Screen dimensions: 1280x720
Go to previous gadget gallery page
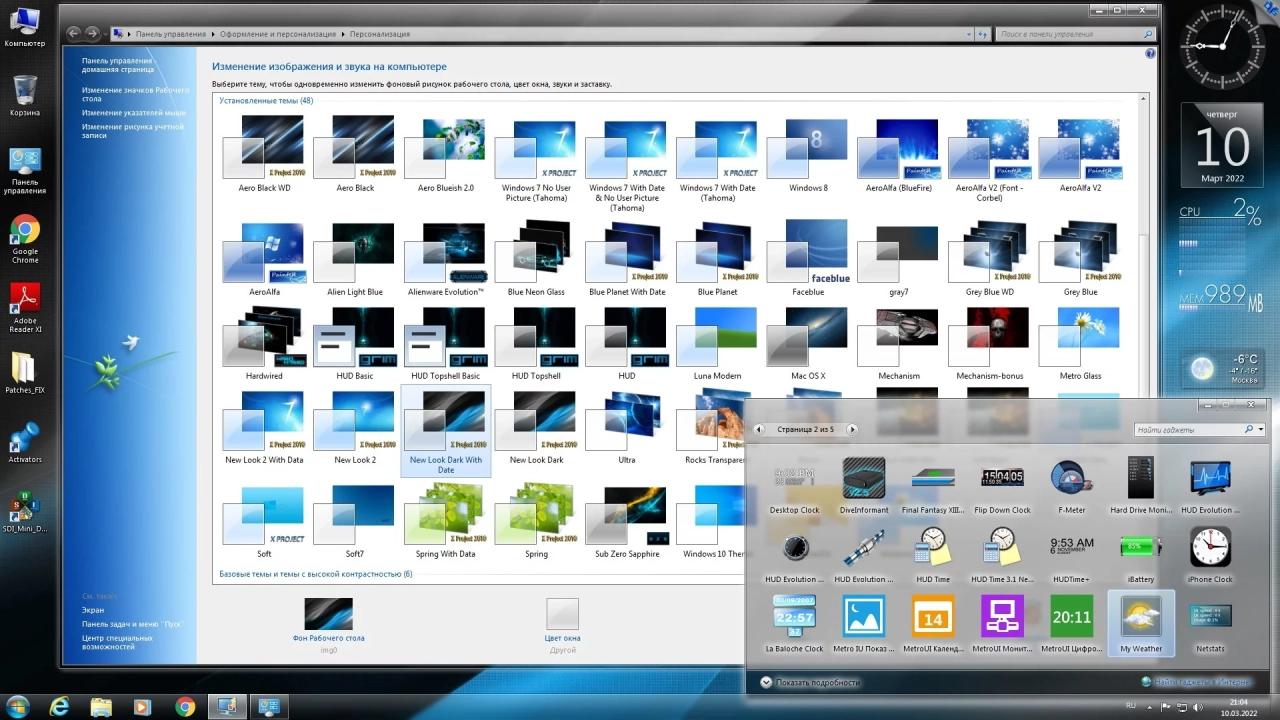[759, 429]
